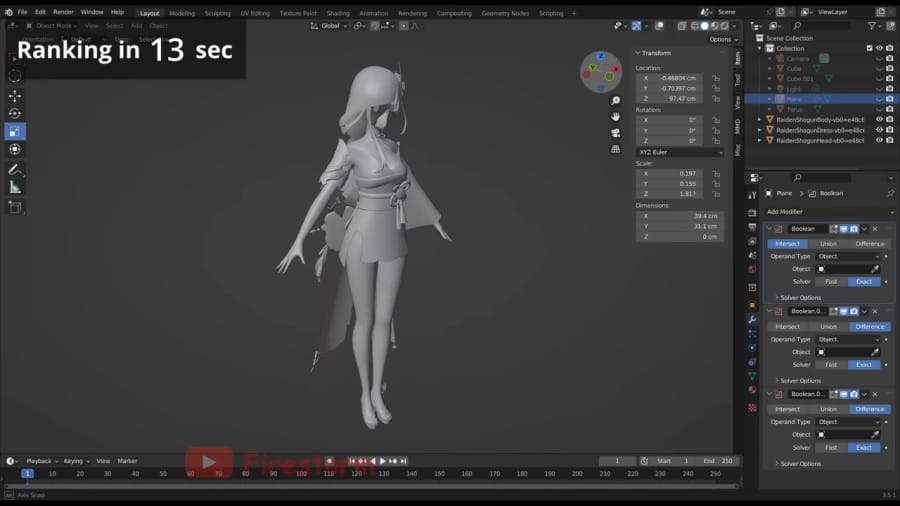The height and width of the screenshot is (506, 900).
Task: Click the outliner filter funnel icon
Action: [872, 26]
